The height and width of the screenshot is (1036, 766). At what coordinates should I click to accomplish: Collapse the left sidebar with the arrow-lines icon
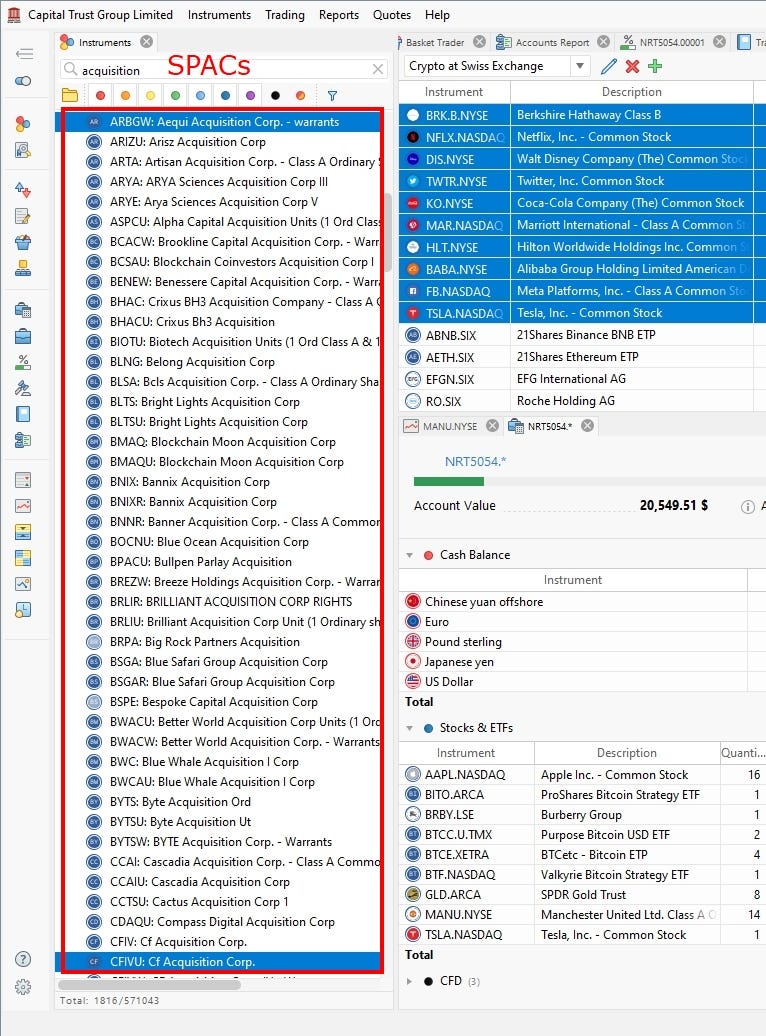24,54
